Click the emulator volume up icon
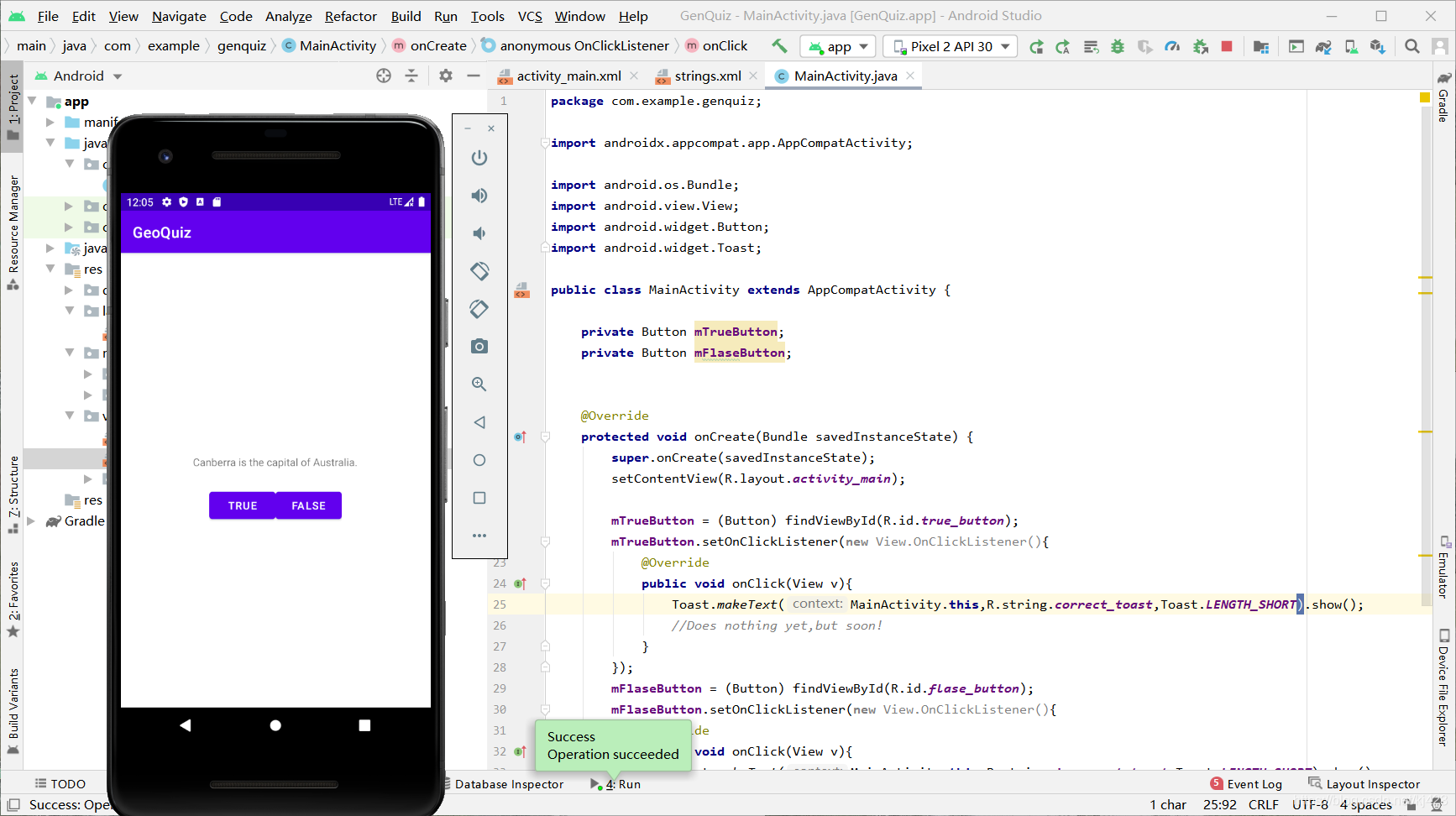 (x=479, y=196)
